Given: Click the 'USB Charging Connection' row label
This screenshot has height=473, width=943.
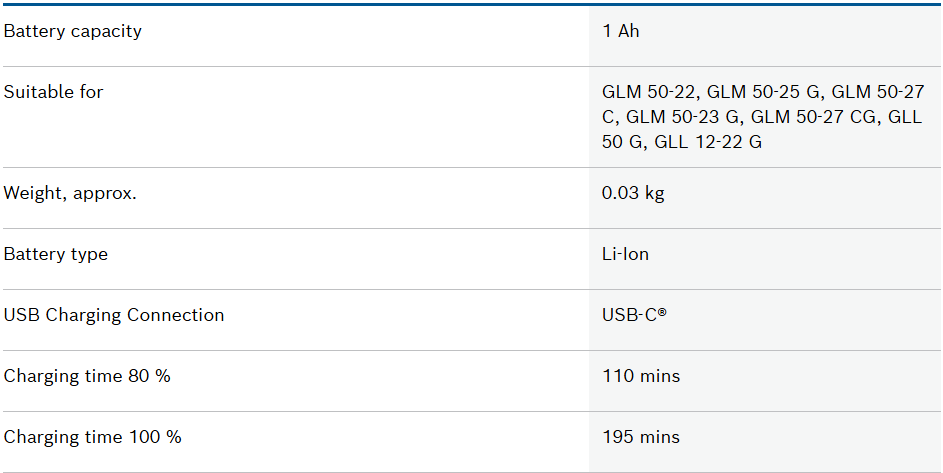Looking at the screenshot, I should point(114,315).
